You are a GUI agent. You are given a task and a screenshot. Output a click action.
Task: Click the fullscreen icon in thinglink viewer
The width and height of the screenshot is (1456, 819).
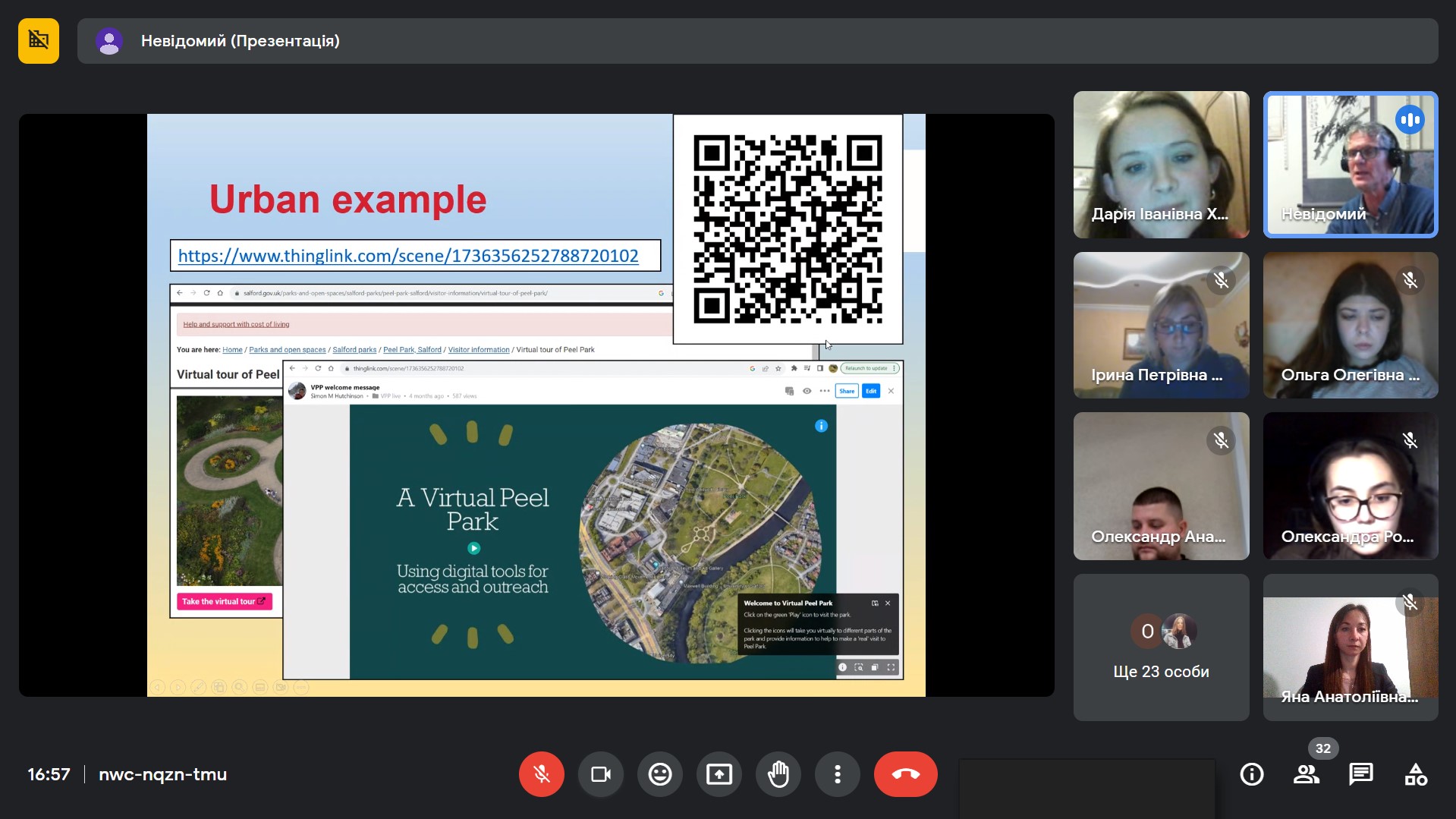(x=891, y=667)
